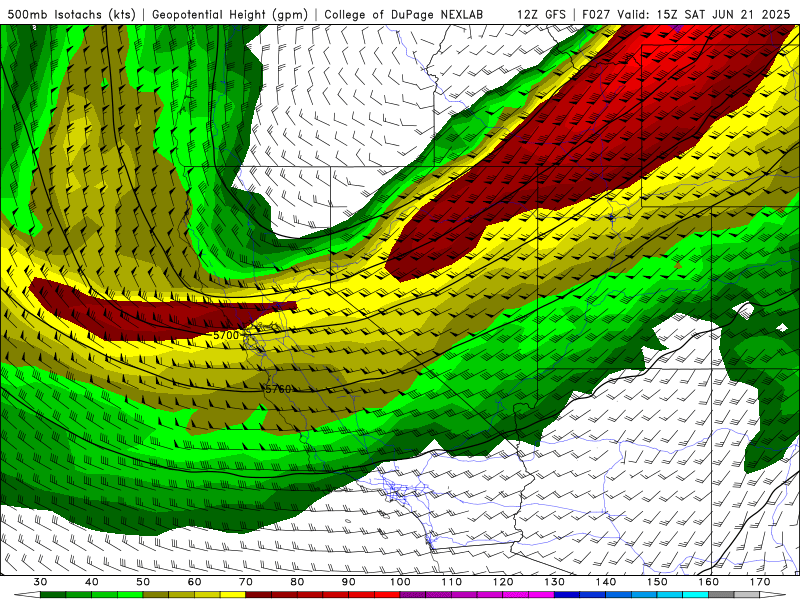Select the darkest maroon 70-75 kt legend swatch
The width and height of the screenshot is (800, 600).
(x=259, y=594)
